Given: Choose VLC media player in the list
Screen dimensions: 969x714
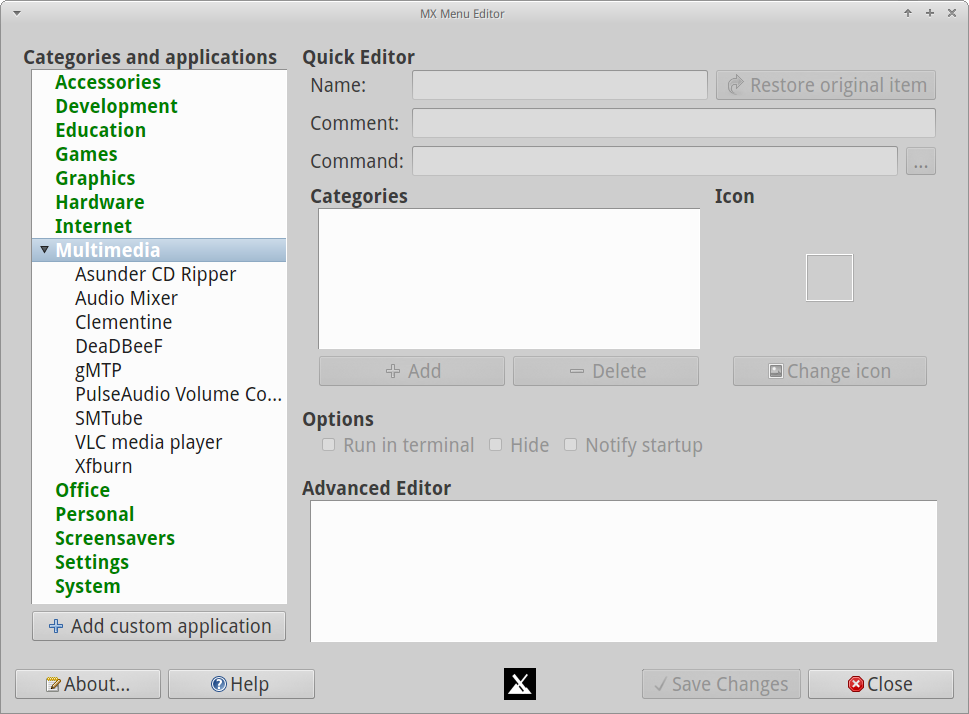Looking at the screenshot, I should (148, 443).
